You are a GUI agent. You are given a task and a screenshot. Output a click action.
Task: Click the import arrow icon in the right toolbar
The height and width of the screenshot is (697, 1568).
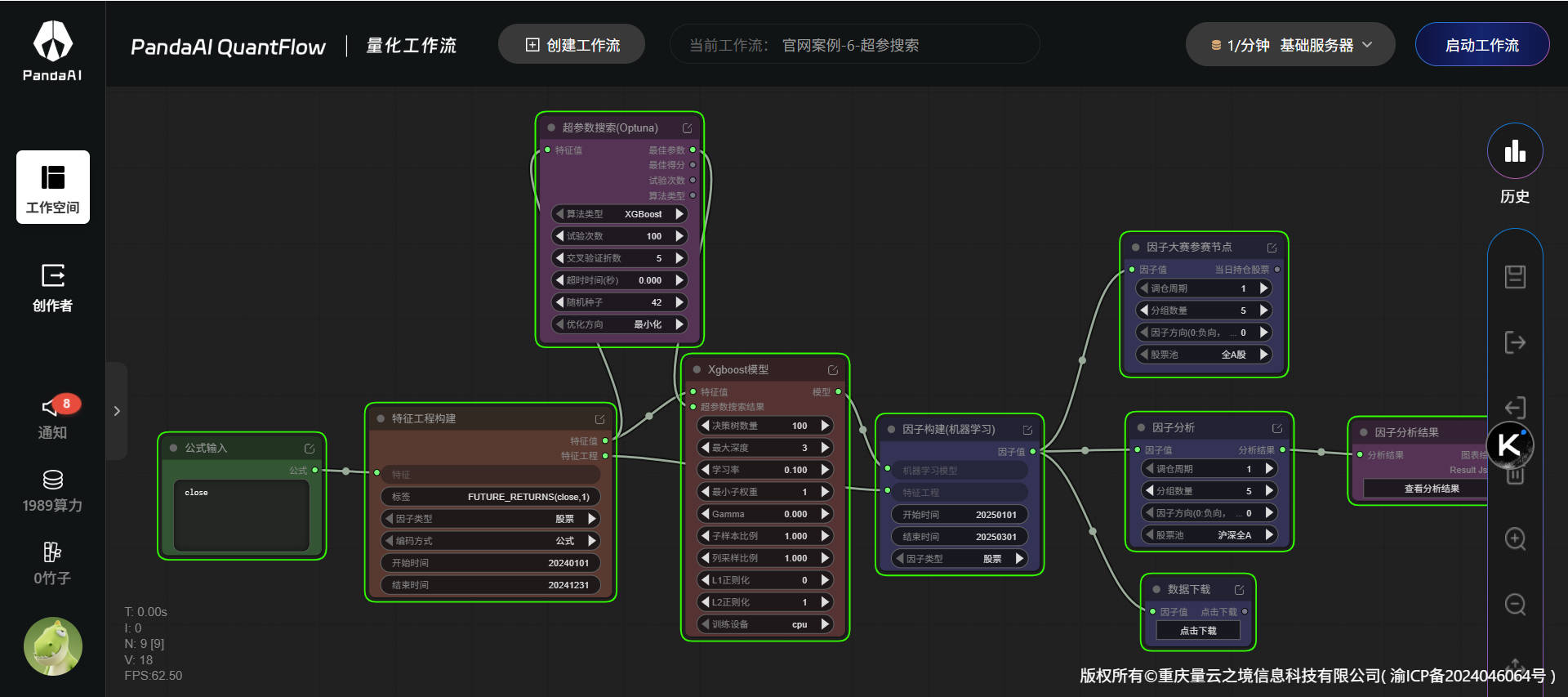click(x=1516, y=407)
